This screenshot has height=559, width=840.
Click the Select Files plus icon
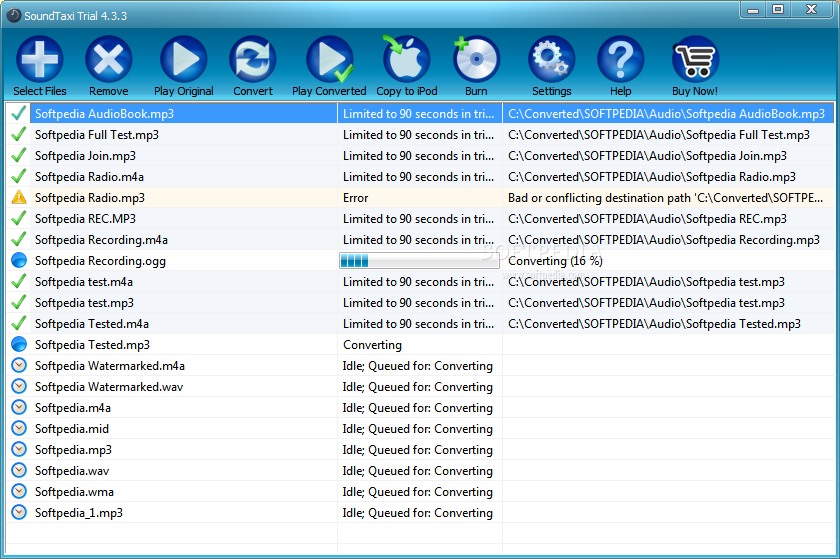(40, 59)
